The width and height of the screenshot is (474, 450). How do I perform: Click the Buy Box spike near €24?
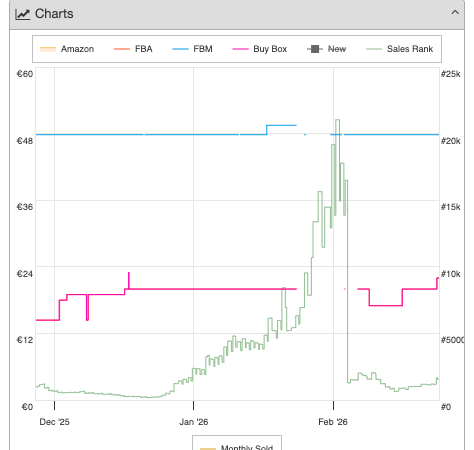[x=129, y=280]
